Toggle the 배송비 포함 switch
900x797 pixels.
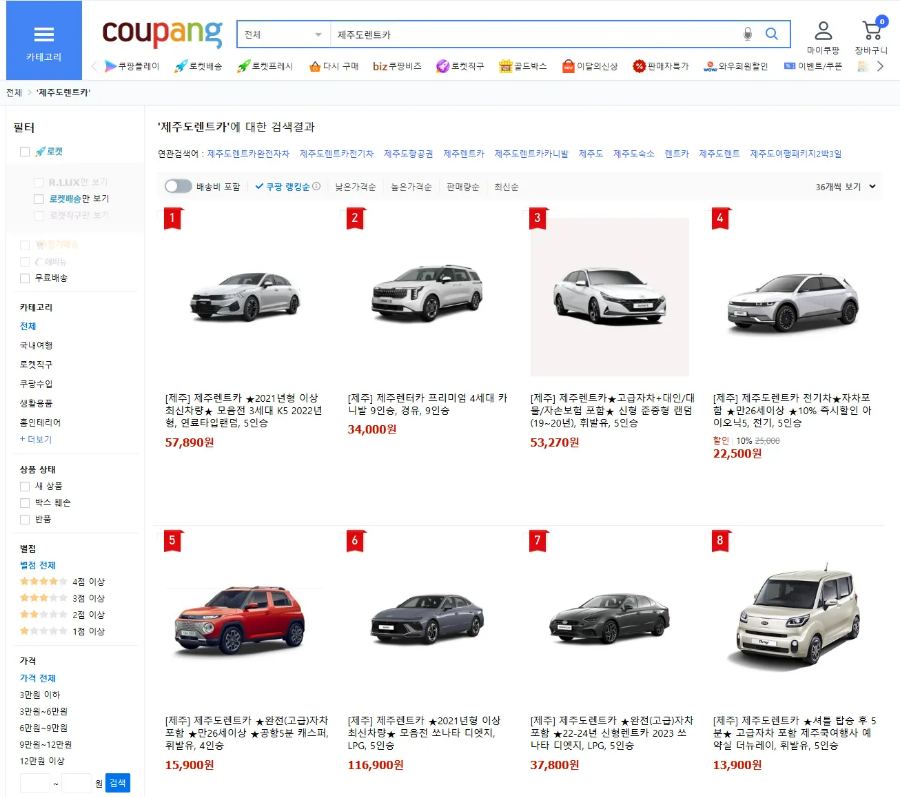click(178, 186)
